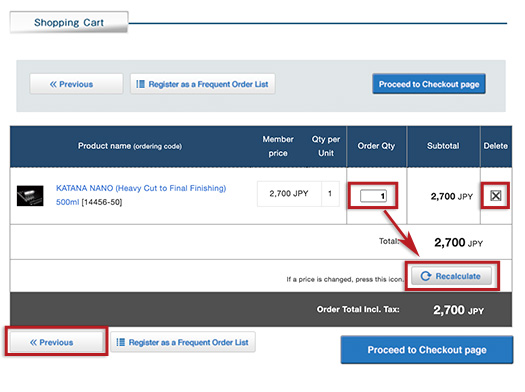
Task: Click the circular arrow icon on Recalculate
Action: pyautogui.click(x=426, y=276)
